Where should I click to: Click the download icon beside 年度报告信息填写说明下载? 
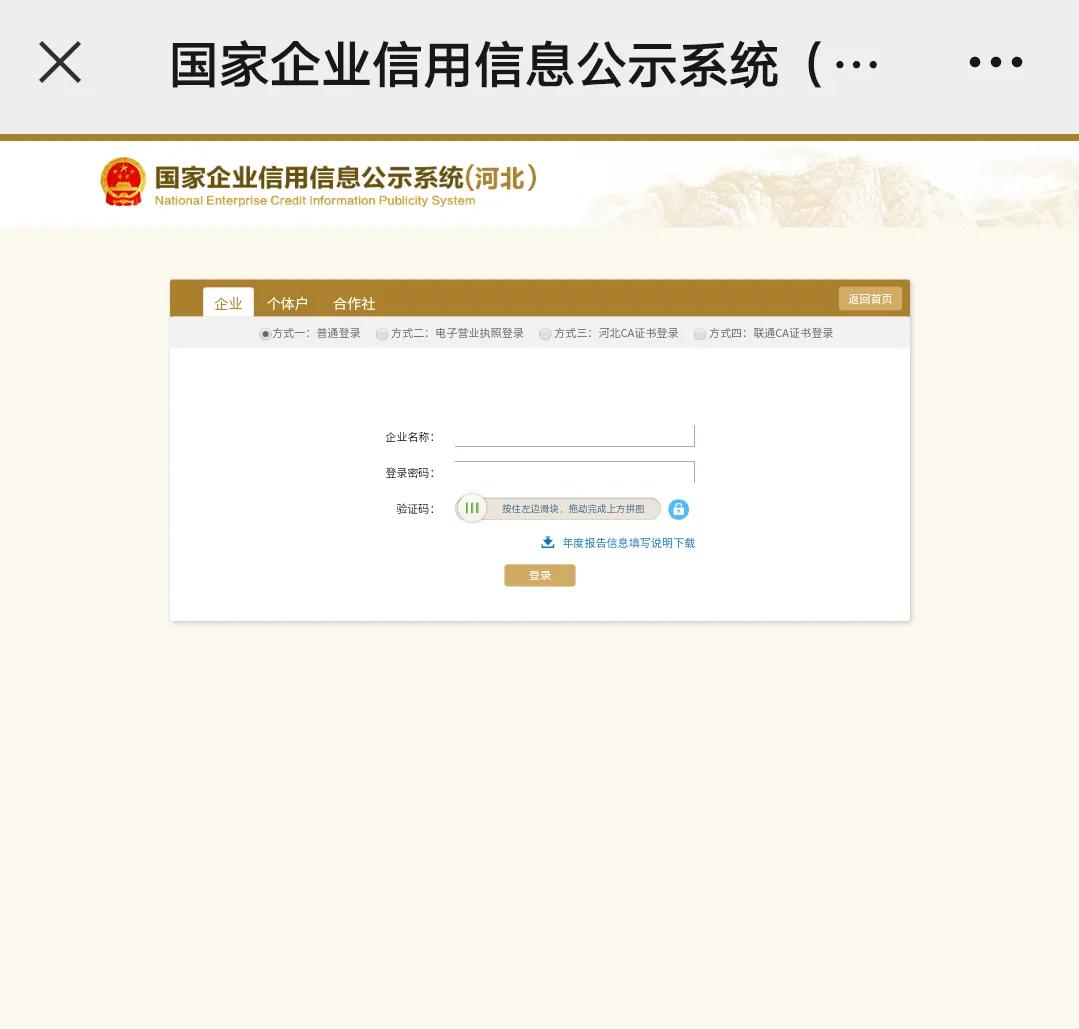coord(548,541)
